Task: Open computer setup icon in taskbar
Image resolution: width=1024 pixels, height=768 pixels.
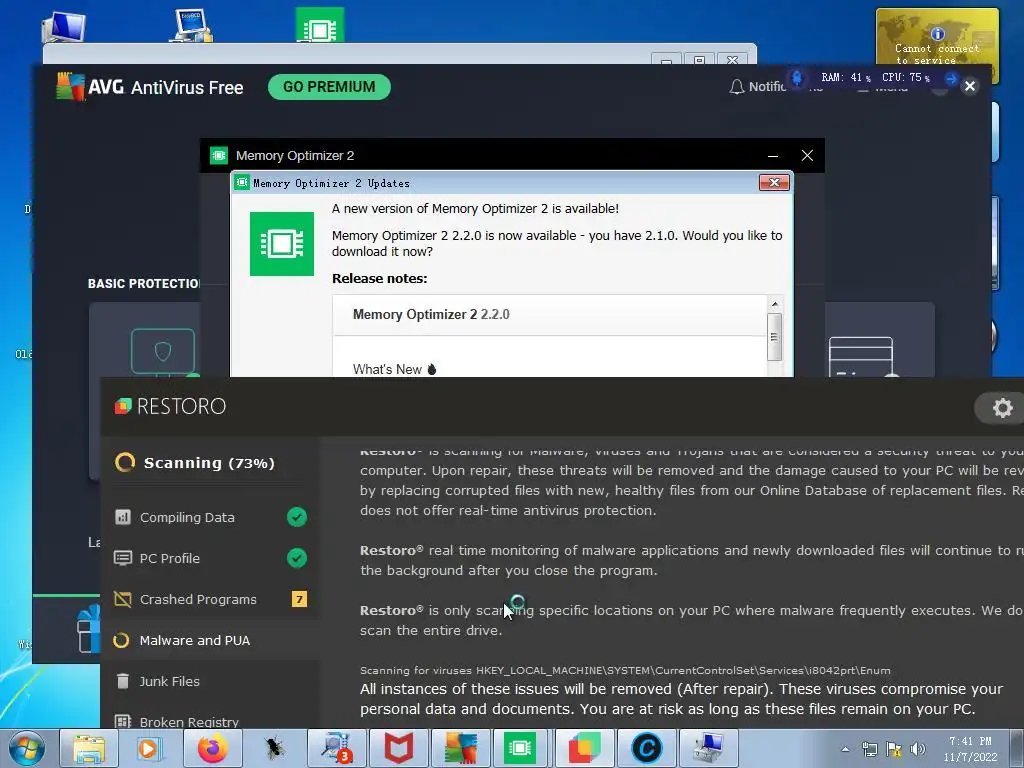Action: 708,748
